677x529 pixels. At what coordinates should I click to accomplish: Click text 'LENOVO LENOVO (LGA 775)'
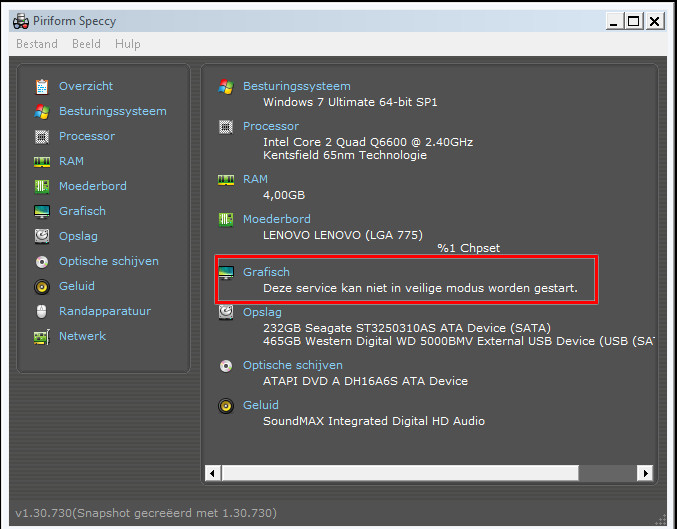tap(343, 235)
